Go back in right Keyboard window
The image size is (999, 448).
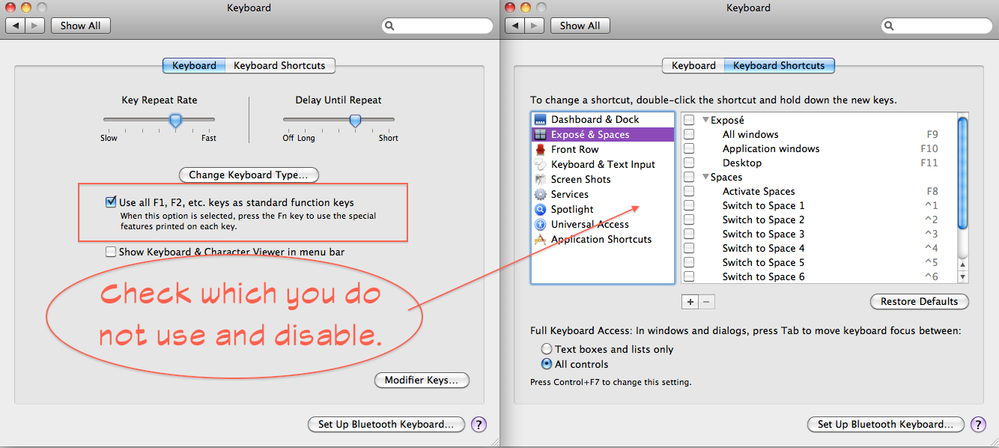tap(515, 26)
